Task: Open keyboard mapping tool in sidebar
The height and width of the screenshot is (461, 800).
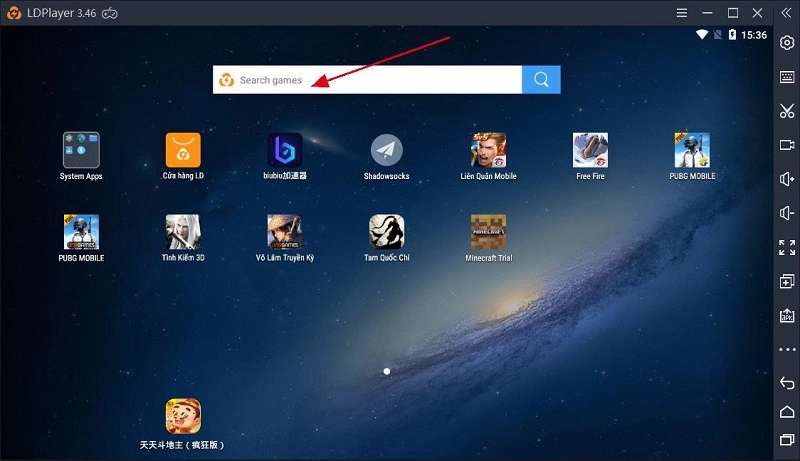Action: [787, 77]
